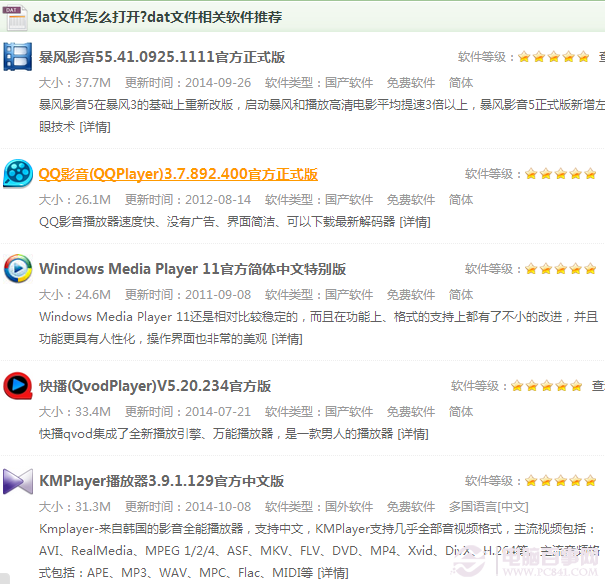
Task: Click the Windows Media Player icon
Action: coord(18,268)
